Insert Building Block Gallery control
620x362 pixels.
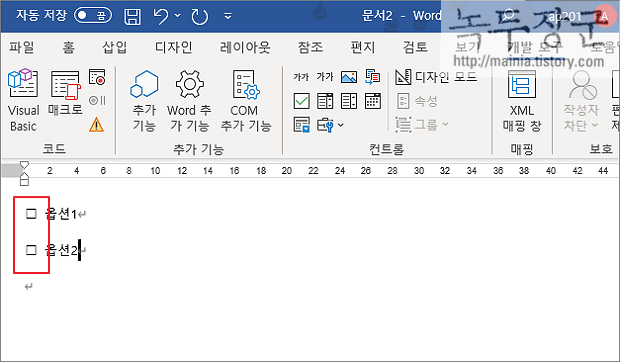tap(372, 77)
